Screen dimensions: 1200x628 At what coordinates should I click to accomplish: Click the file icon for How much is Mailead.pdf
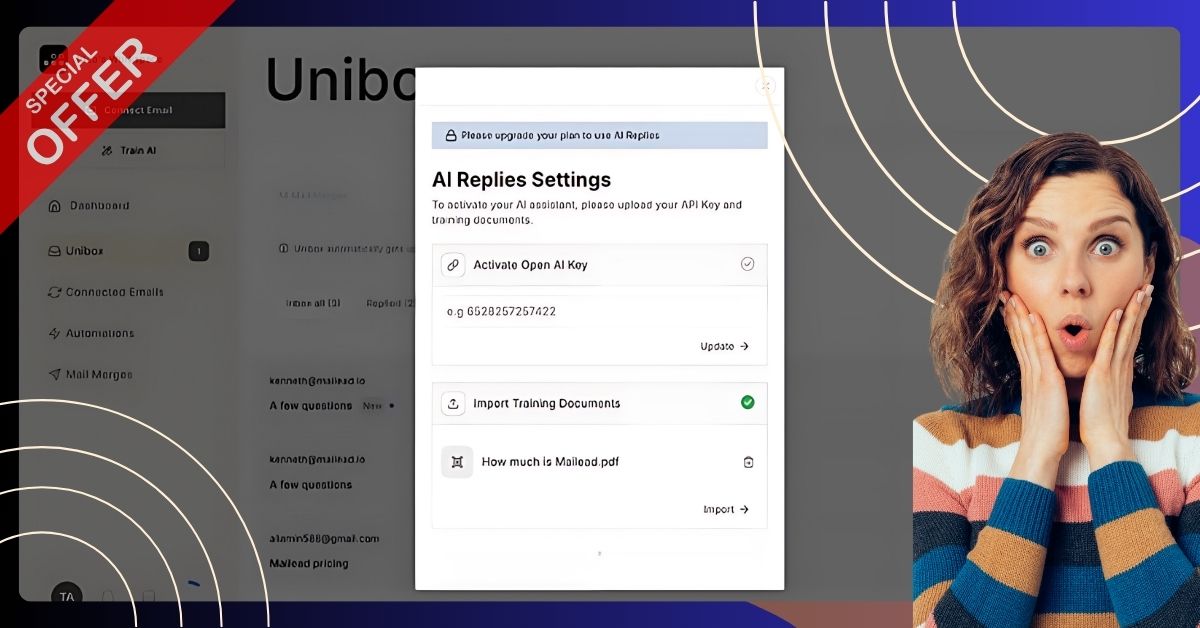[457, 462]
